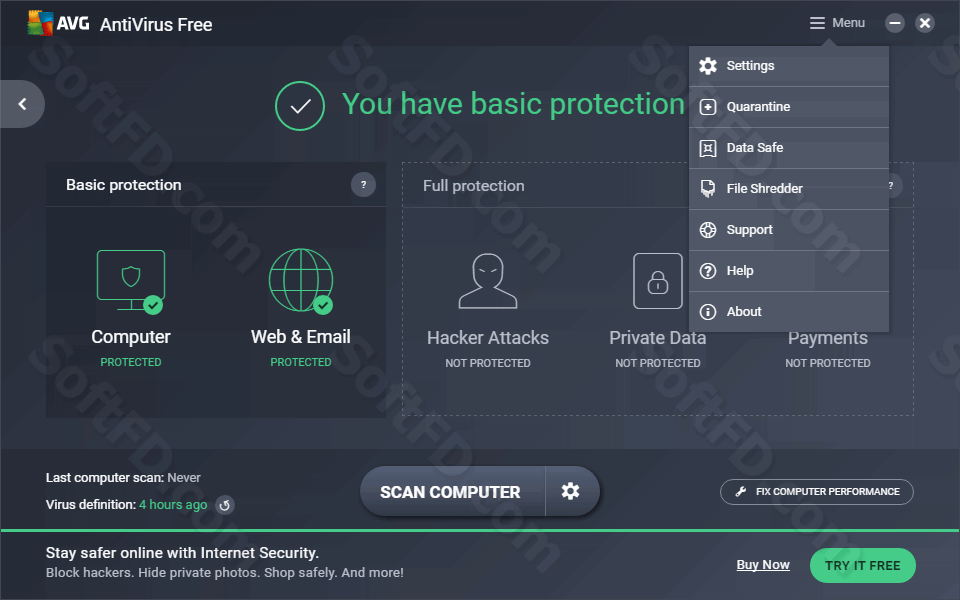Open the About menu entry
Image resolution: width=960 pixels, height=600 pixels.
789,312
